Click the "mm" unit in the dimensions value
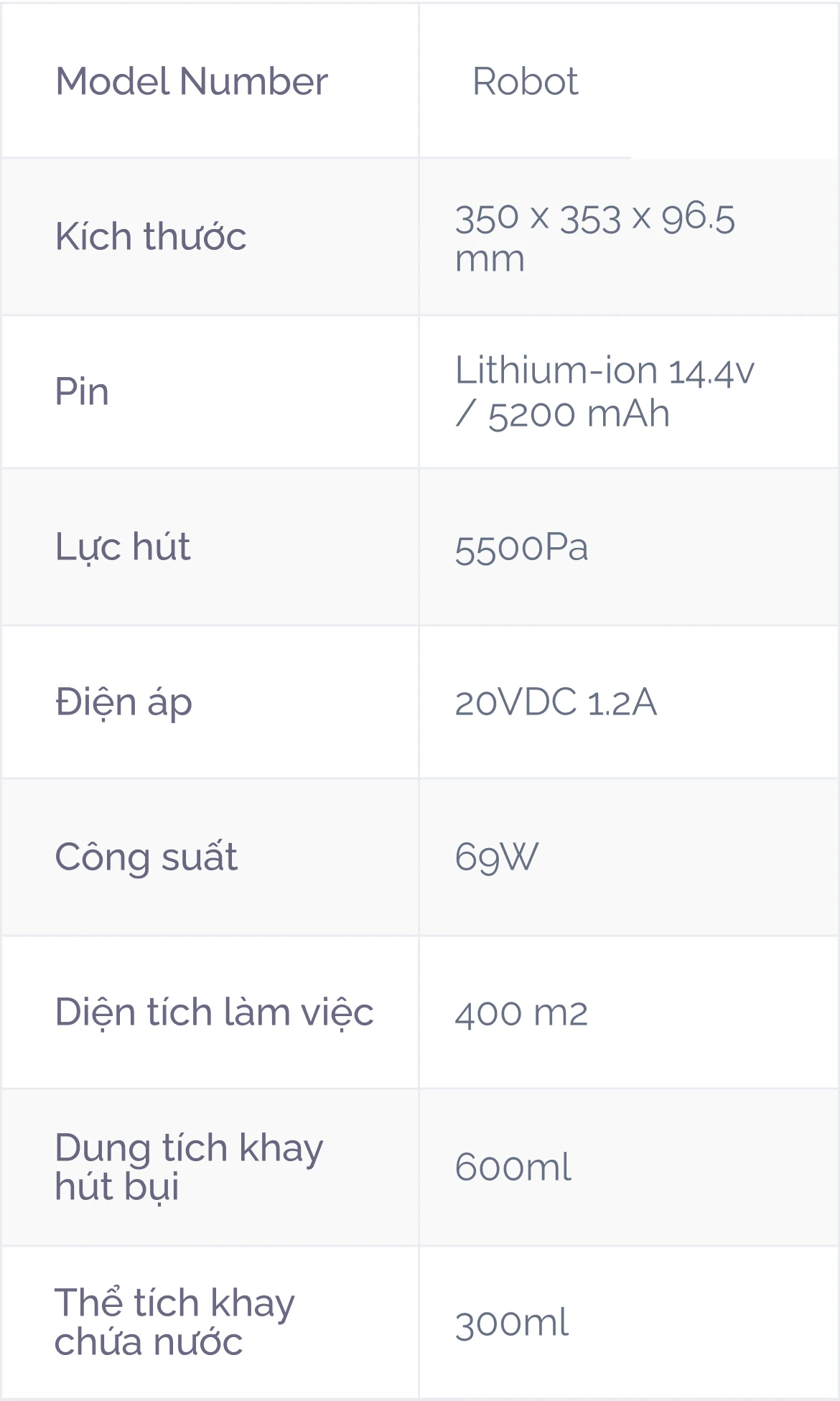 (490, 259)
